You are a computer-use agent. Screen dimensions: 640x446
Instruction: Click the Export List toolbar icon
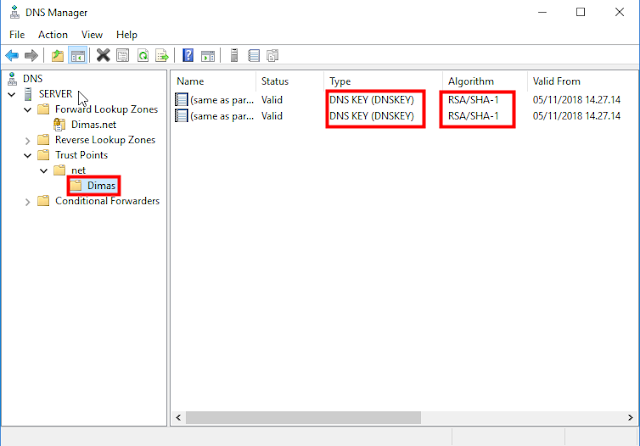point(162,55)
